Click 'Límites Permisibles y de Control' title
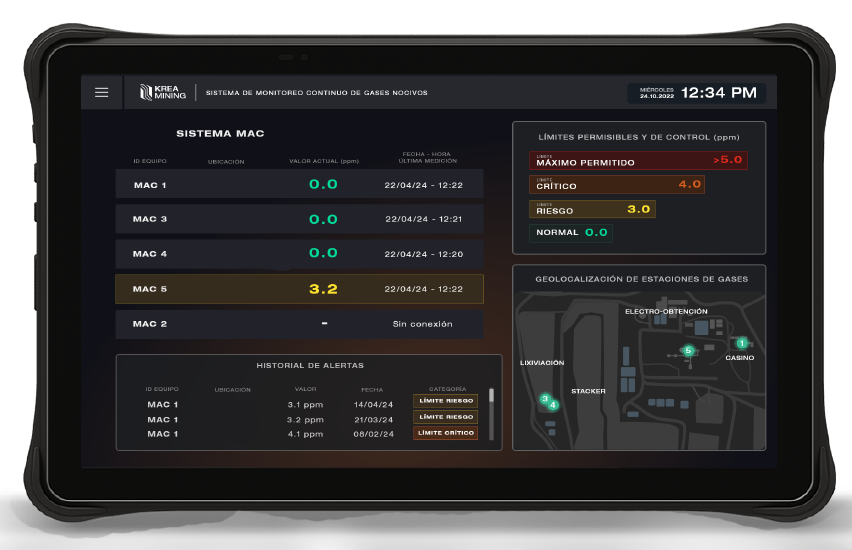Screen dimensions: 852x550 click(639, 138)
